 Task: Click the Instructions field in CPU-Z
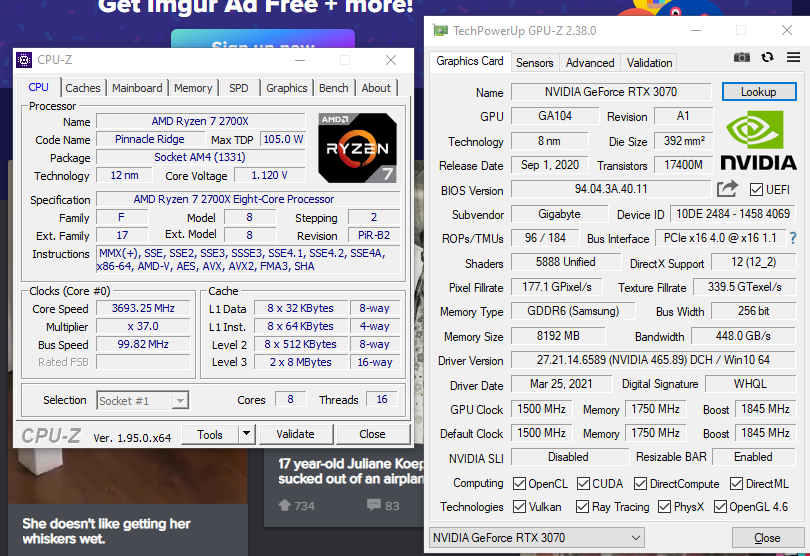(x=248, y=260)
